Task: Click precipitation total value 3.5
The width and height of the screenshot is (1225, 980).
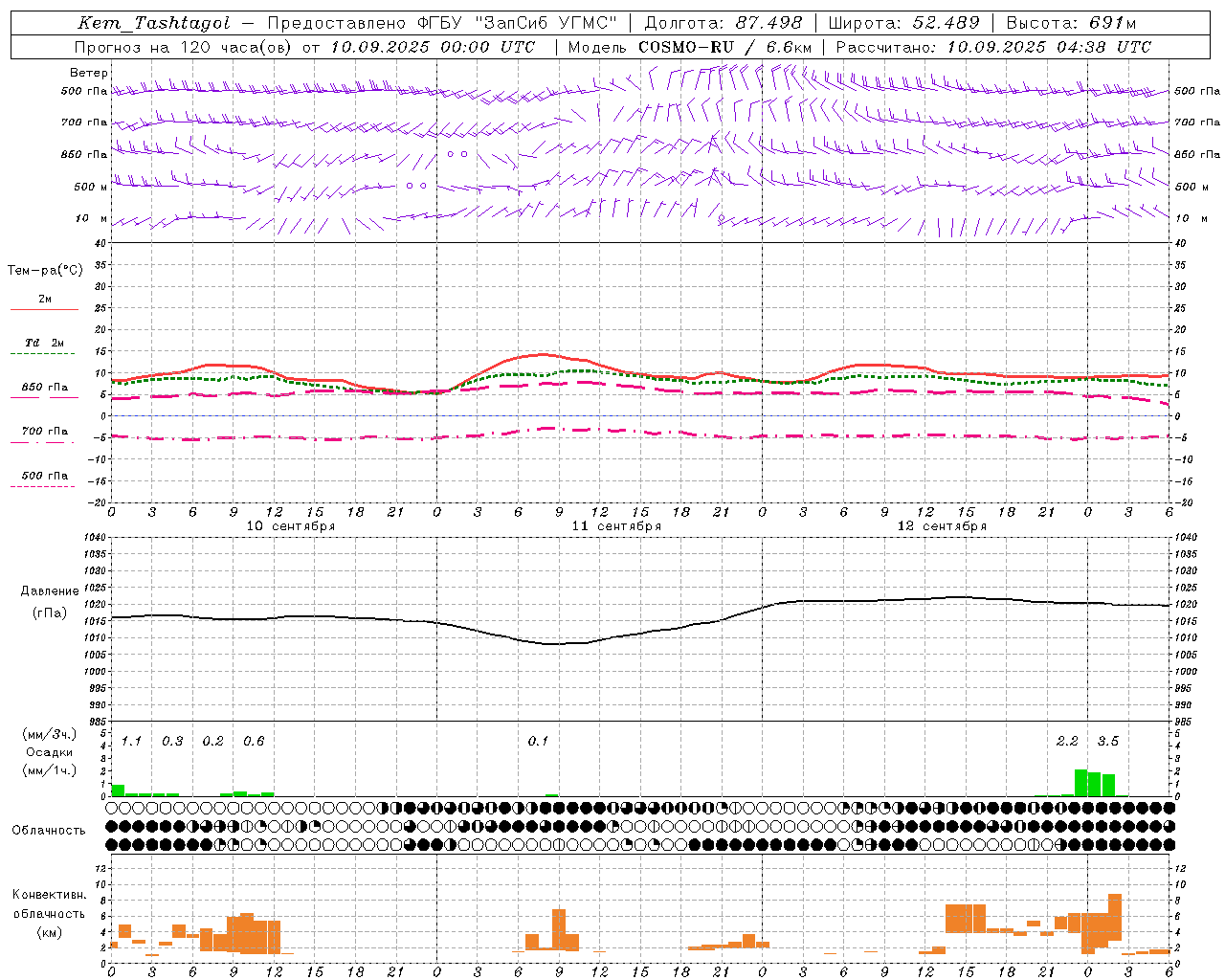Action: point(1107,742)
